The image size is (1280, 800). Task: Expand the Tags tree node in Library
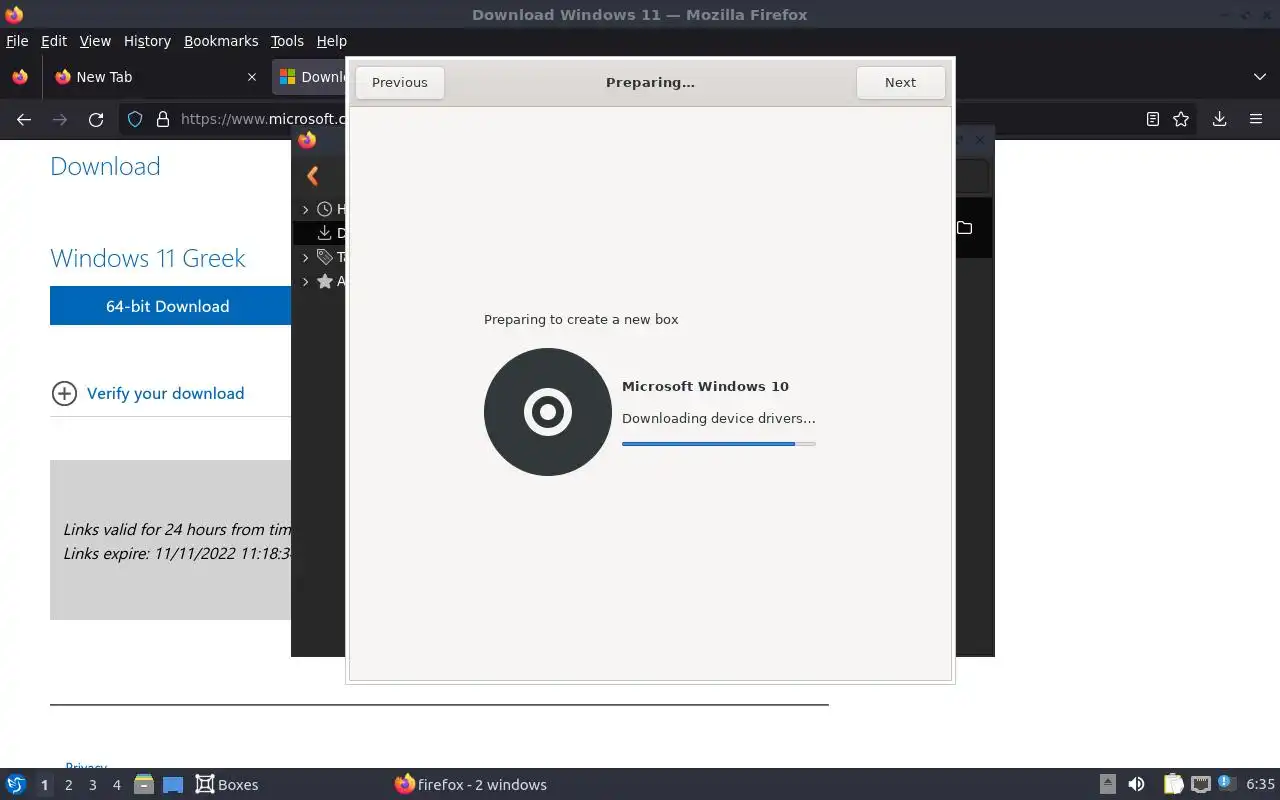306,257
